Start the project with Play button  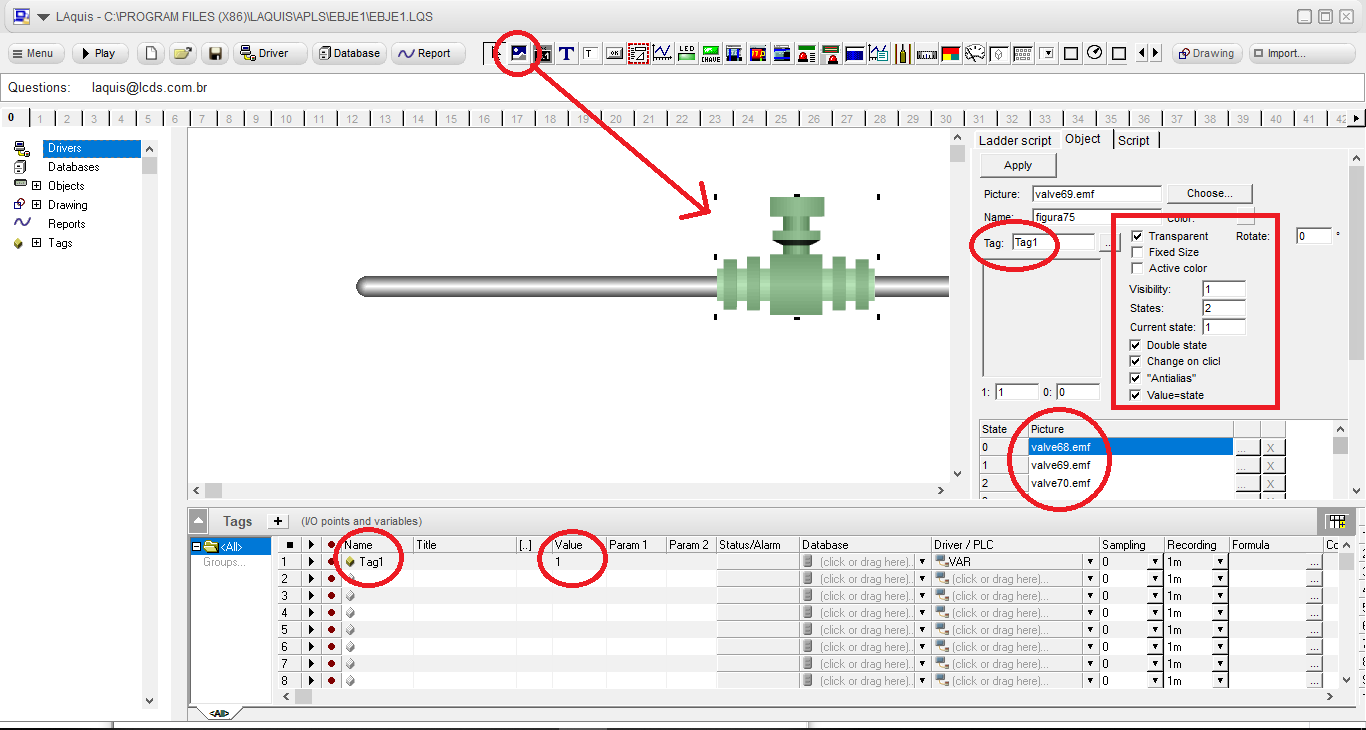(x=98, y=53)
